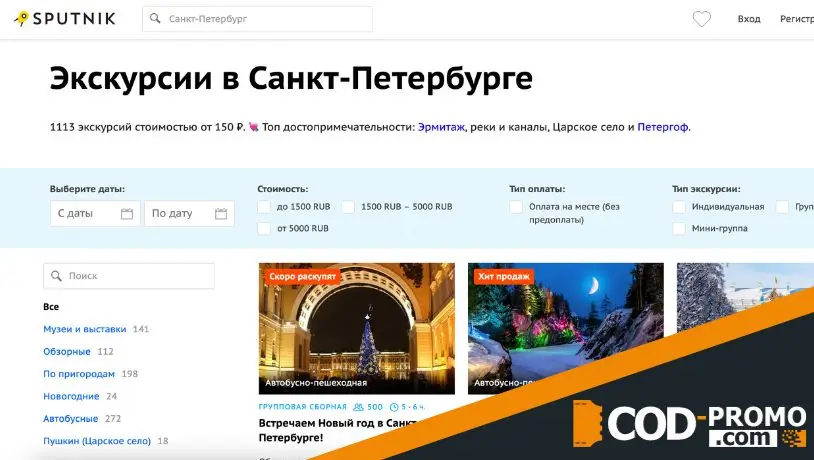This screenshot has height=460, width=814.
Task: Click 'ГРУППОВАЯ СБОРНАЯ' label on first card
Action: 303,407
